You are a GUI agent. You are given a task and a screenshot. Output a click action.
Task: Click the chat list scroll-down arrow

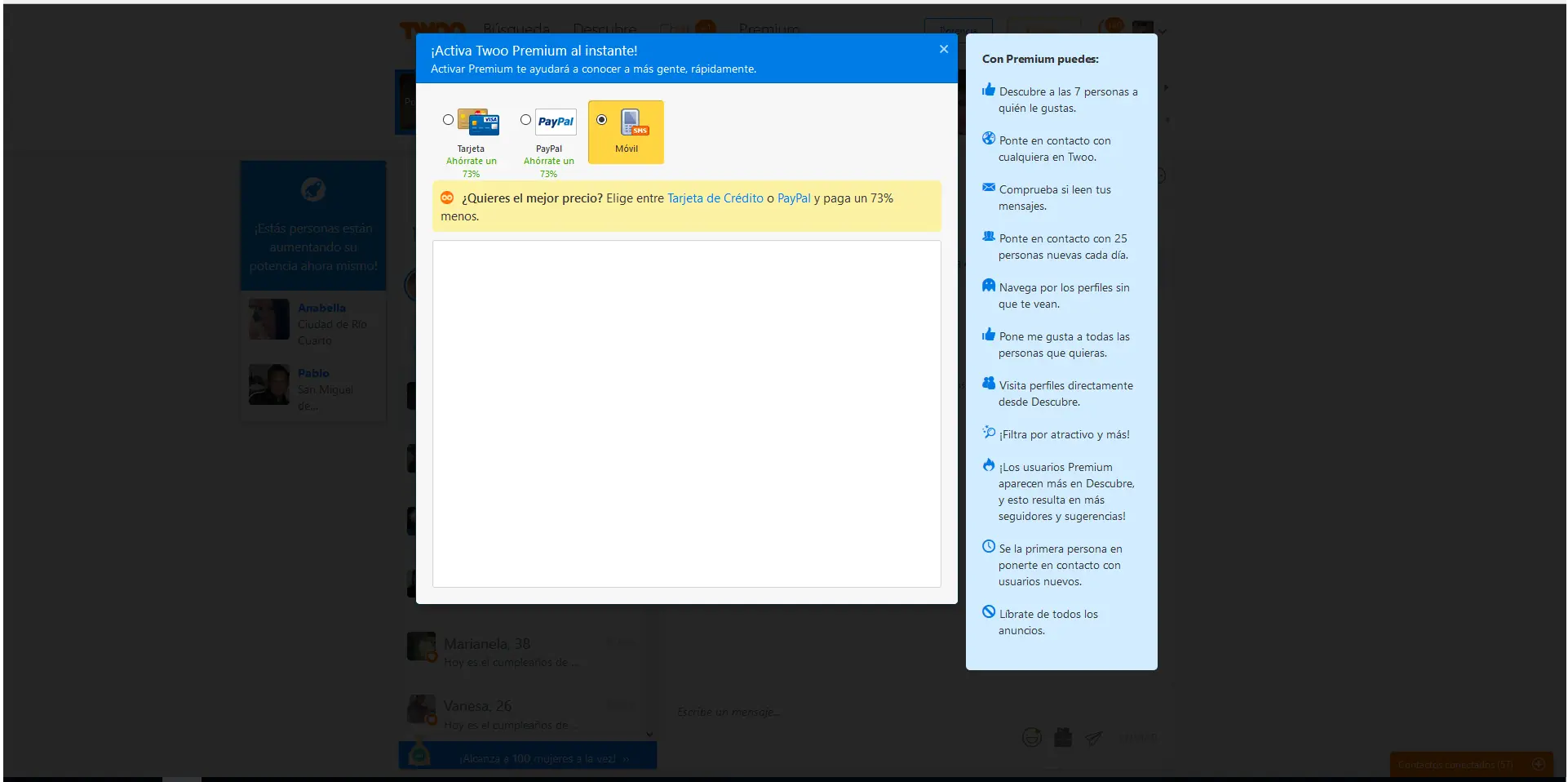(x=650, y=735)
